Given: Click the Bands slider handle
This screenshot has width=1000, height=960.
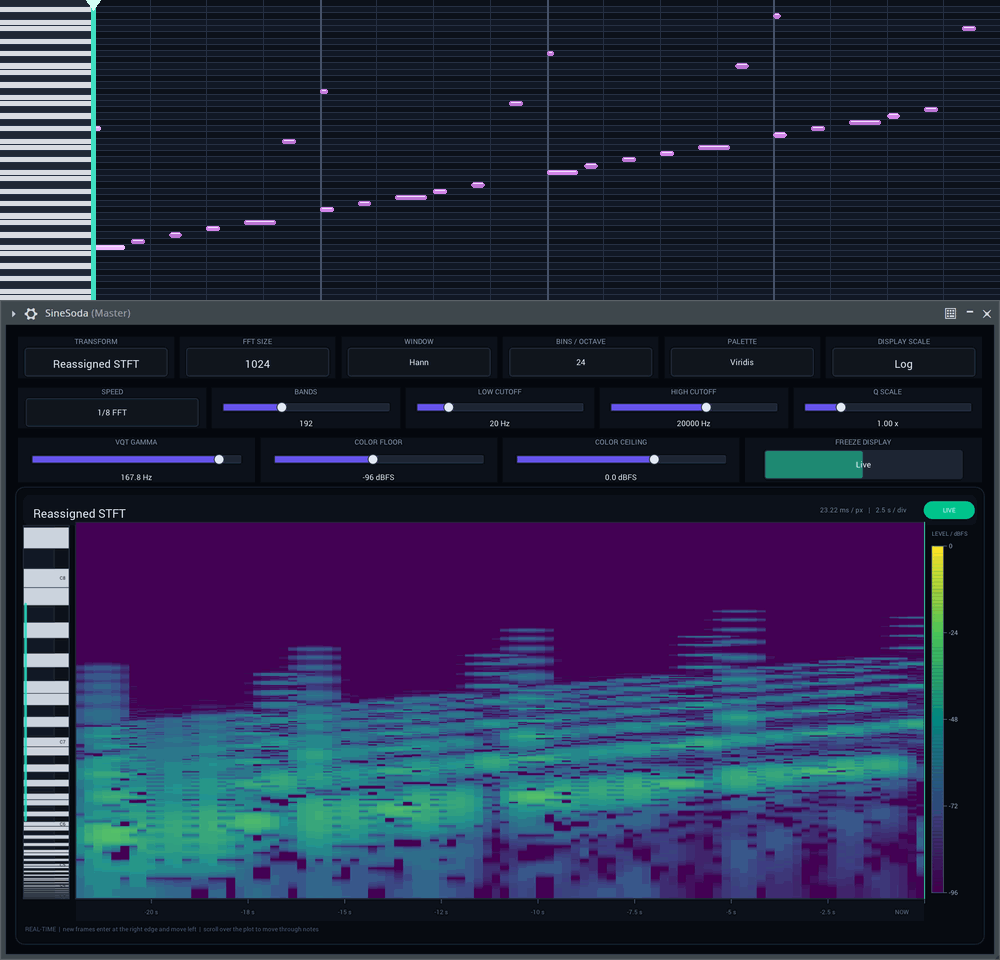Looking at the screenshot, I should coord(281,407).
